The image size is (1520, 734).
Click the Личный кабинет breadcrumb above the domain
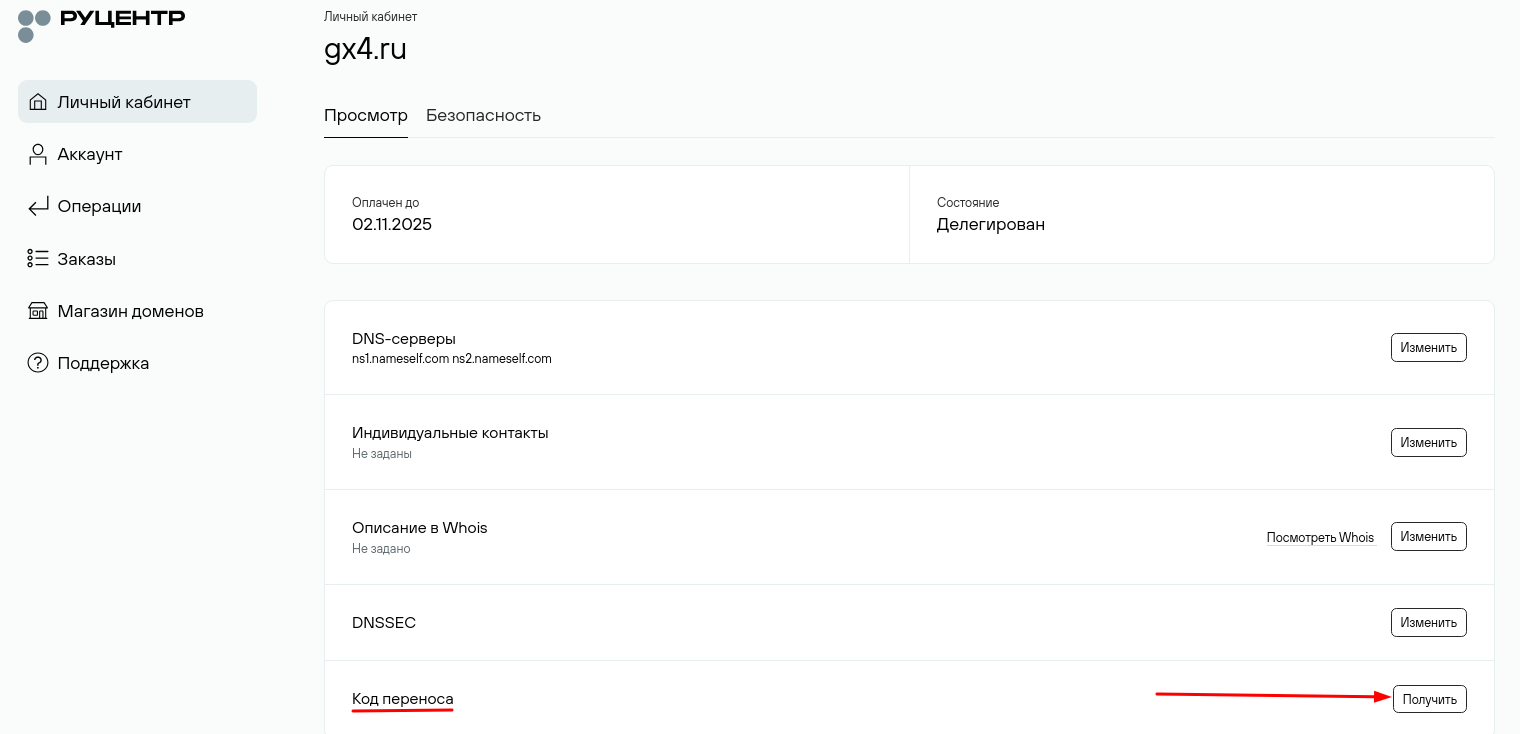click(x=371, y=17)
